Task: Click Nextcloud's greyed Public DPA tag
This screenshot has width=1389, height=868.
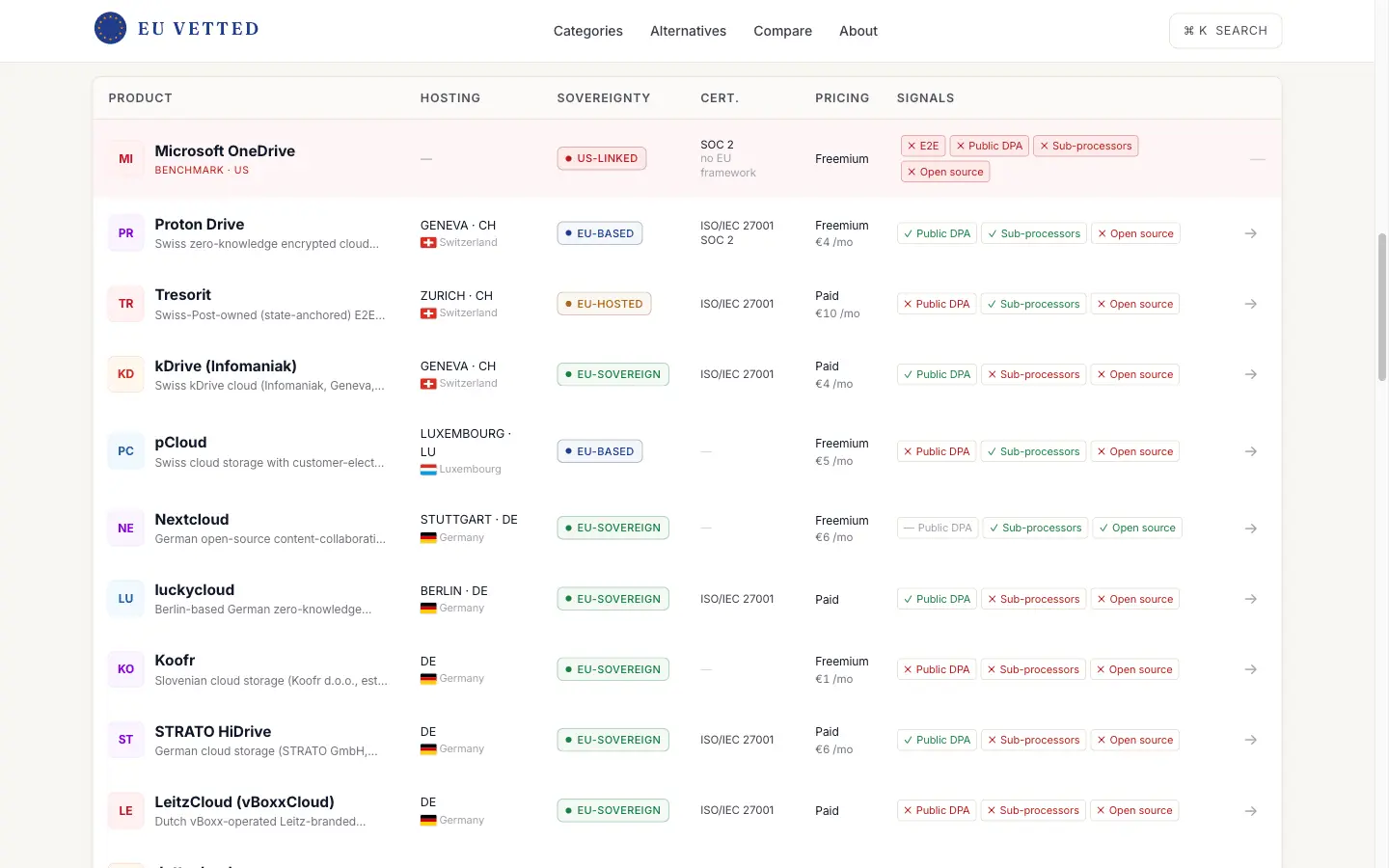Action: click(939, 528)
